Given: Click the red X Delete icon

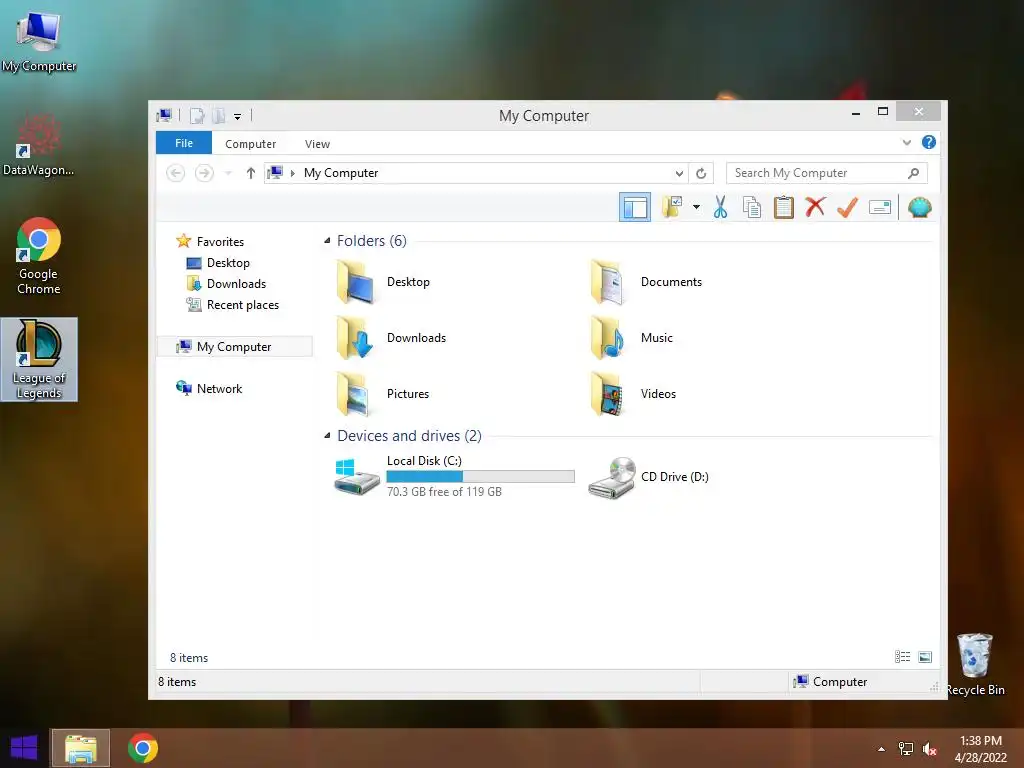Looking at the screenshot, I should [814, 207].
